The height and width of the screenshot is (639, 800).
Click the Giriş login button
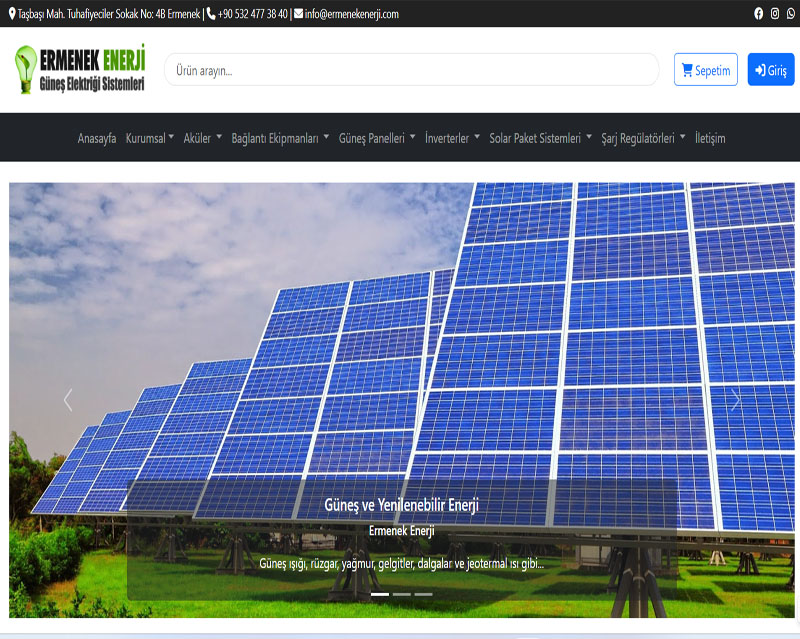[x=771, y=70]
